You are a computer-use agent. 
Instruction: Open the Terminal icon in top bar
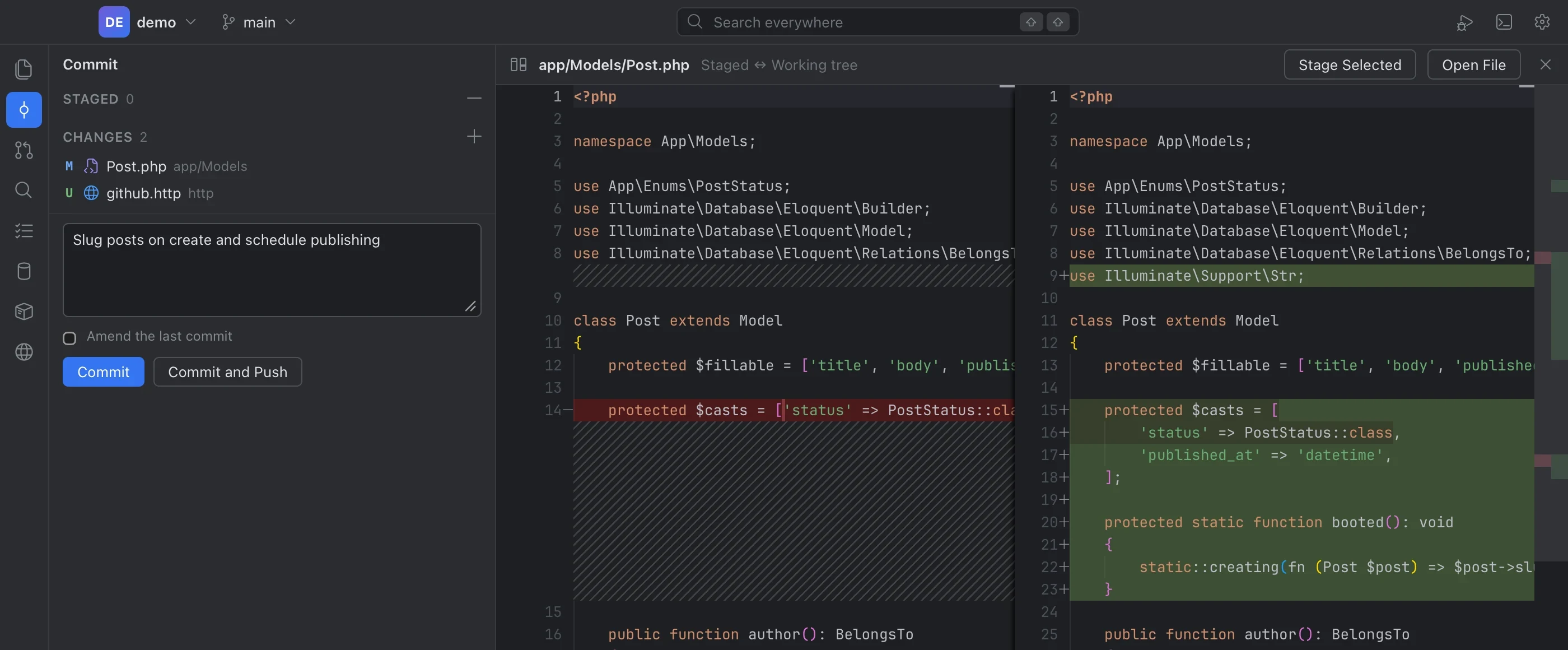pos(1504,22)
